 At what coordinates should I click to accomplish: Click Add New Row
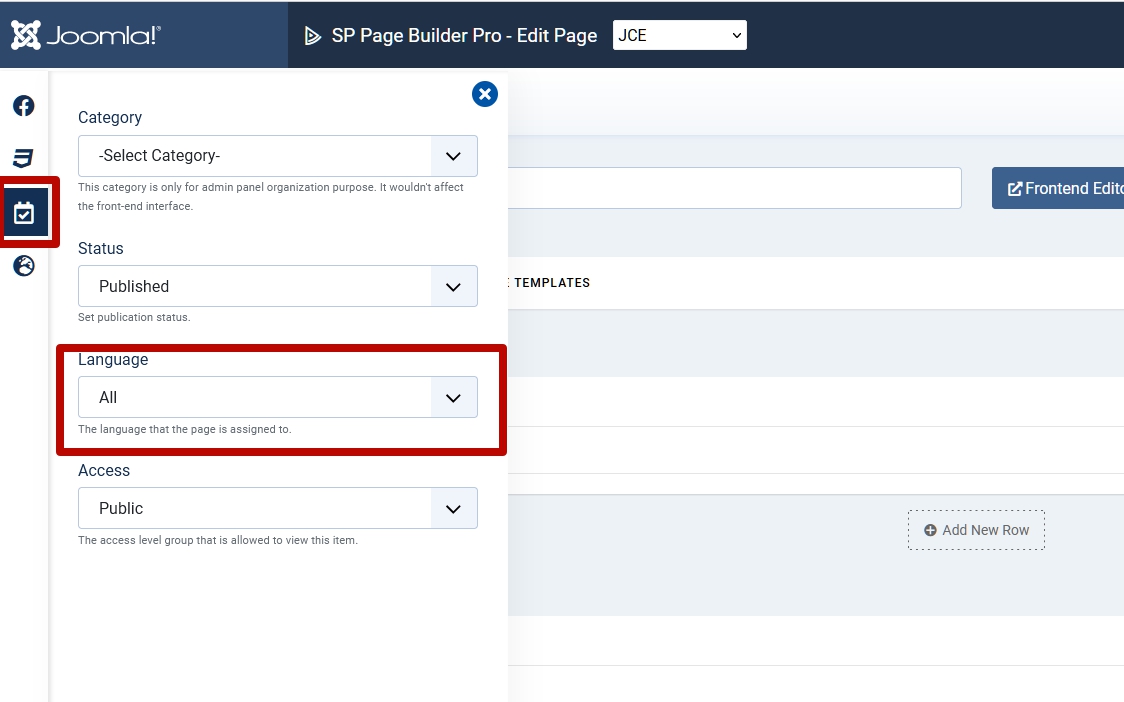pyautogui.click(x=976, y=530)
